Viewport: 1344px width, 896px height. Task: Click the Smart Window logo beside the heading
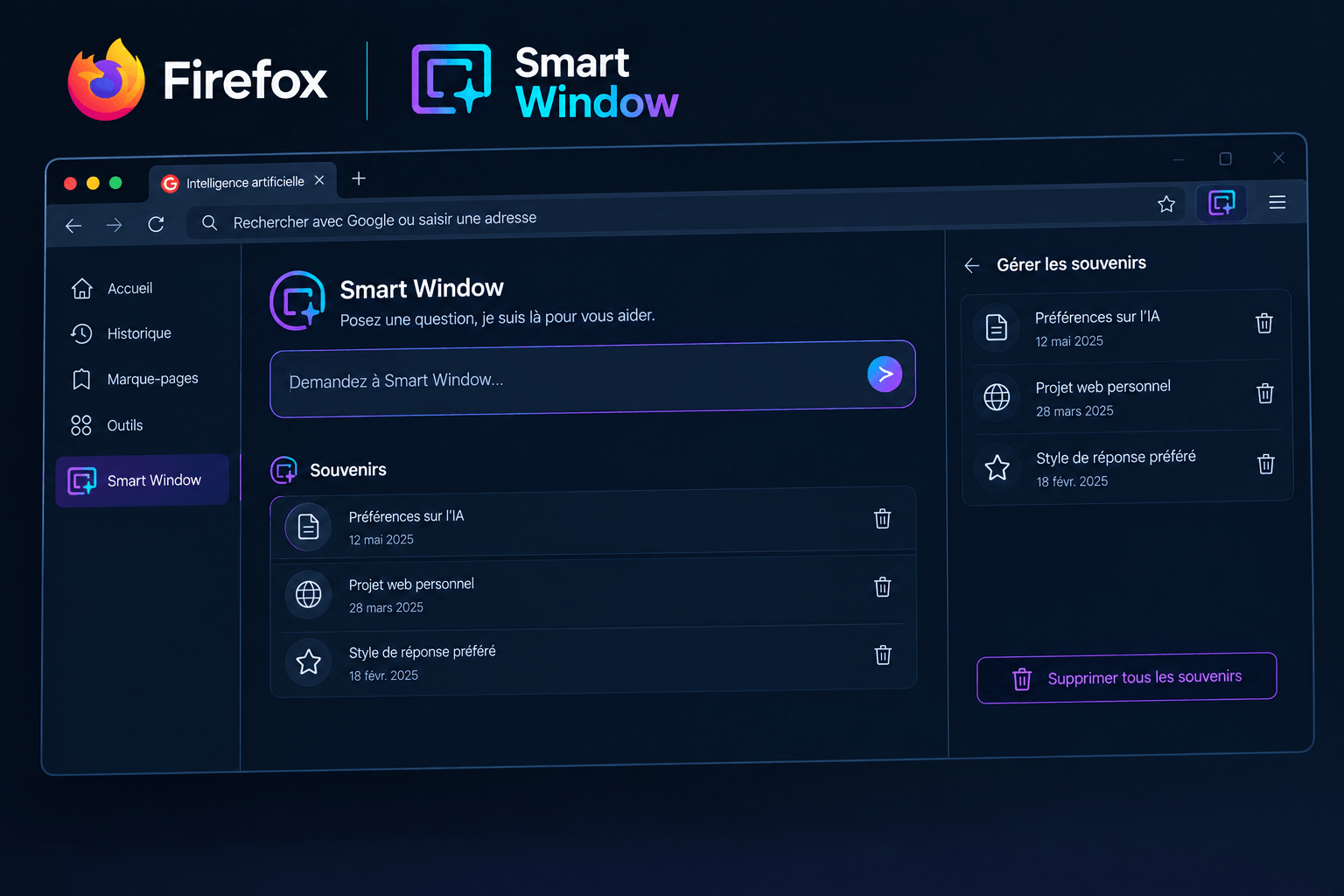coord(297,301)
